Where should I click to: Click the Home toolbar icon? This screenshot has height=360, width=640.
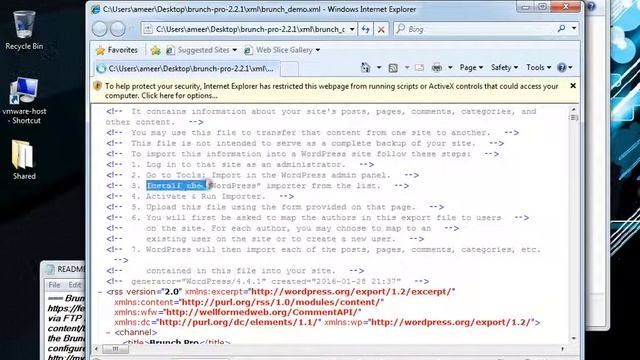coord(365,67)
